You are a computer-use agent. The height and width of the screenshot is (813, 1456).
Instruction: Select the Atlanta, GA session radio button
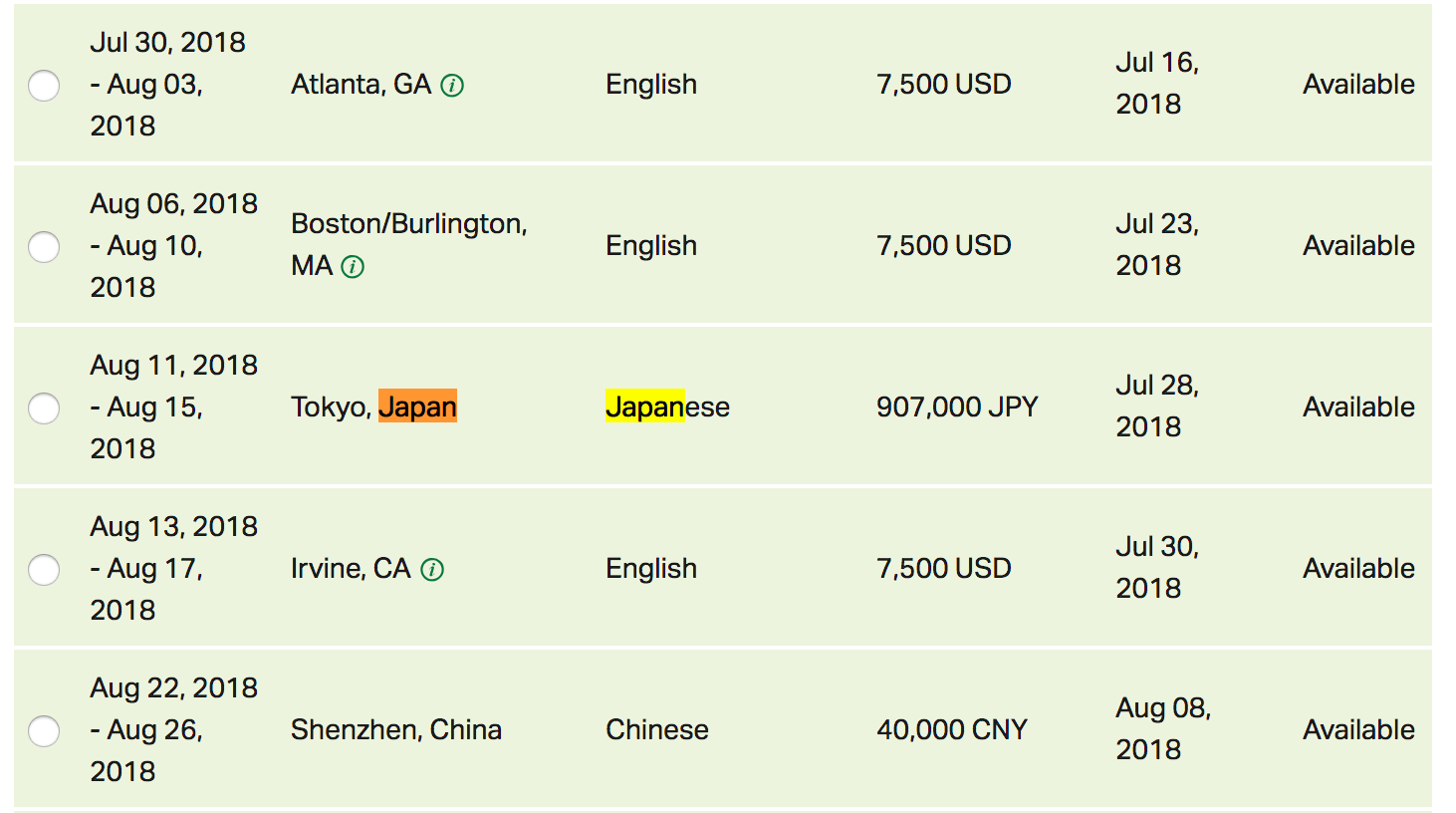point(44,86)
